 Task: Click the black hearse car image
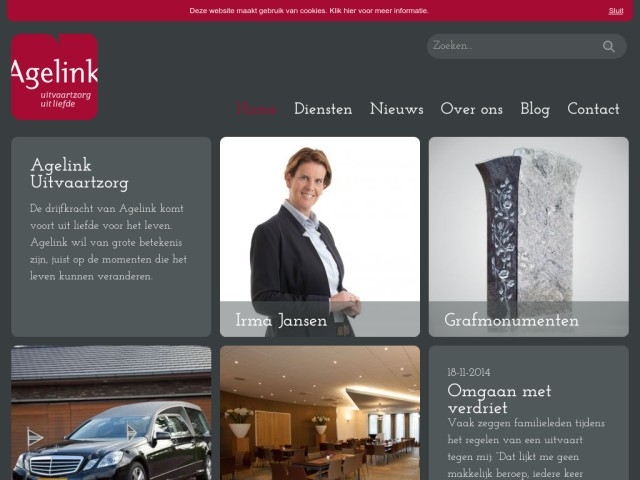click(111, 413)
